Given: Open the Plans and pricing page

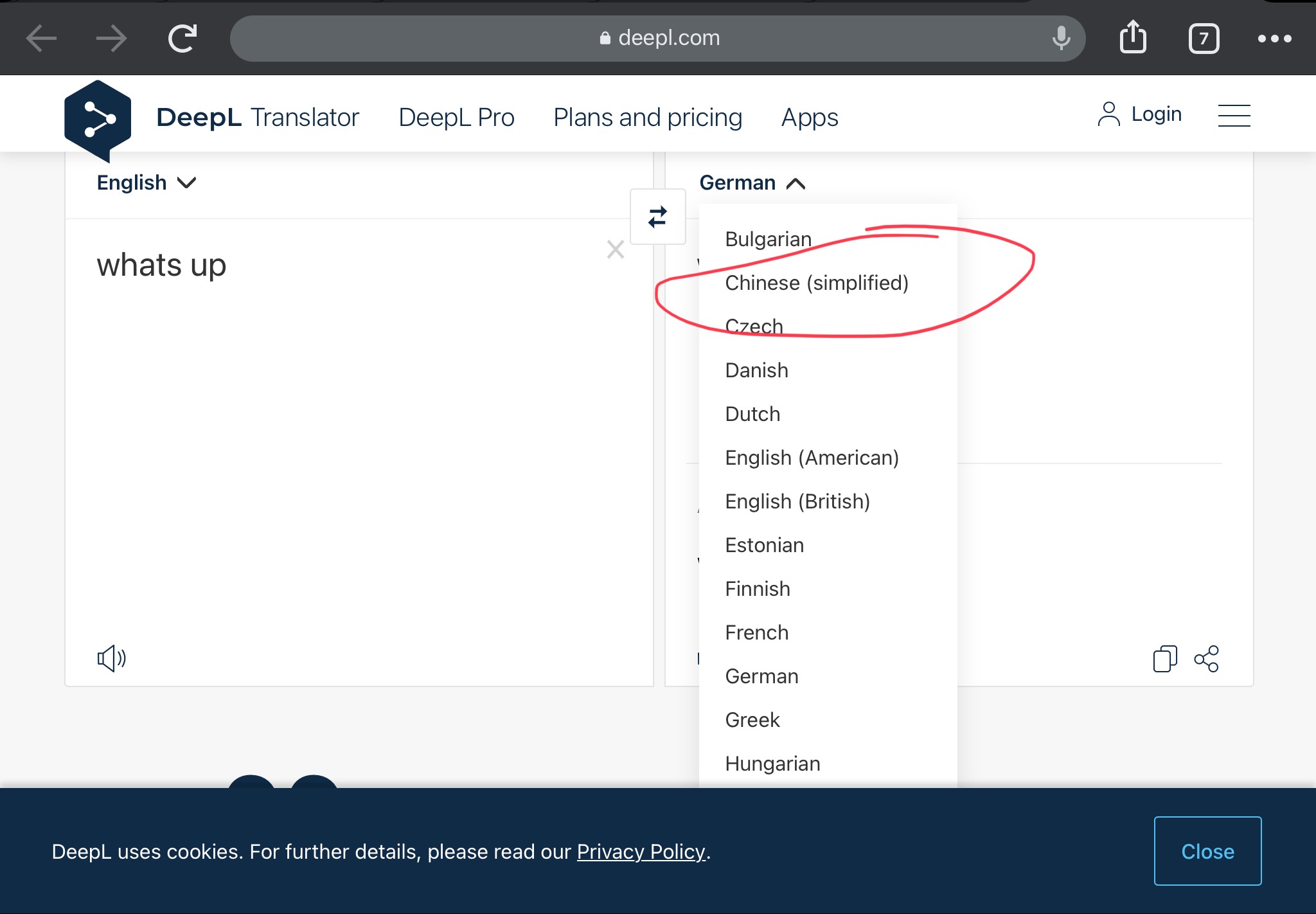Looking at the screenshot, I should pos(647,118).
